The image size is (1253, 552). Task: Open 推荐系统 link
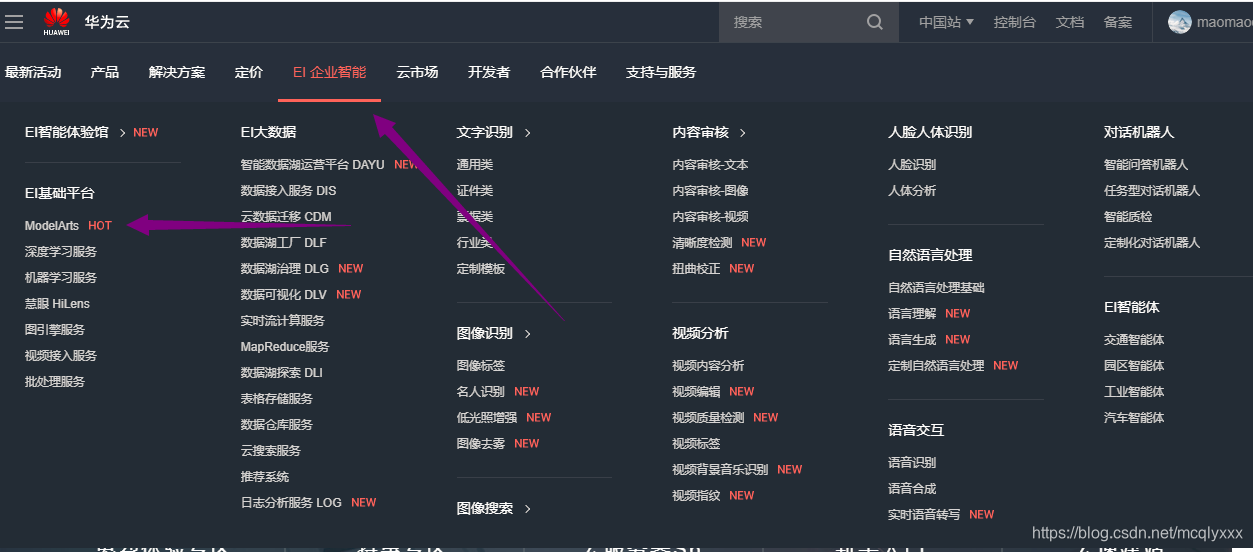pos(265,477)
